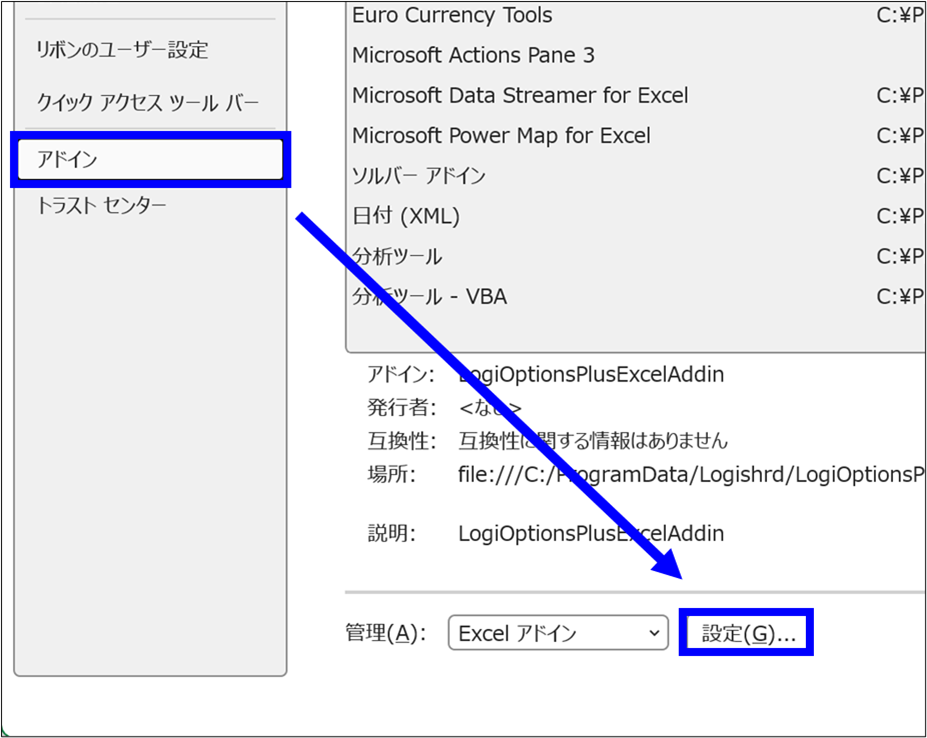Select the 日付 (XML) list entry
Image resolution: width=927 pixels, height=738 pixels.
406,216
